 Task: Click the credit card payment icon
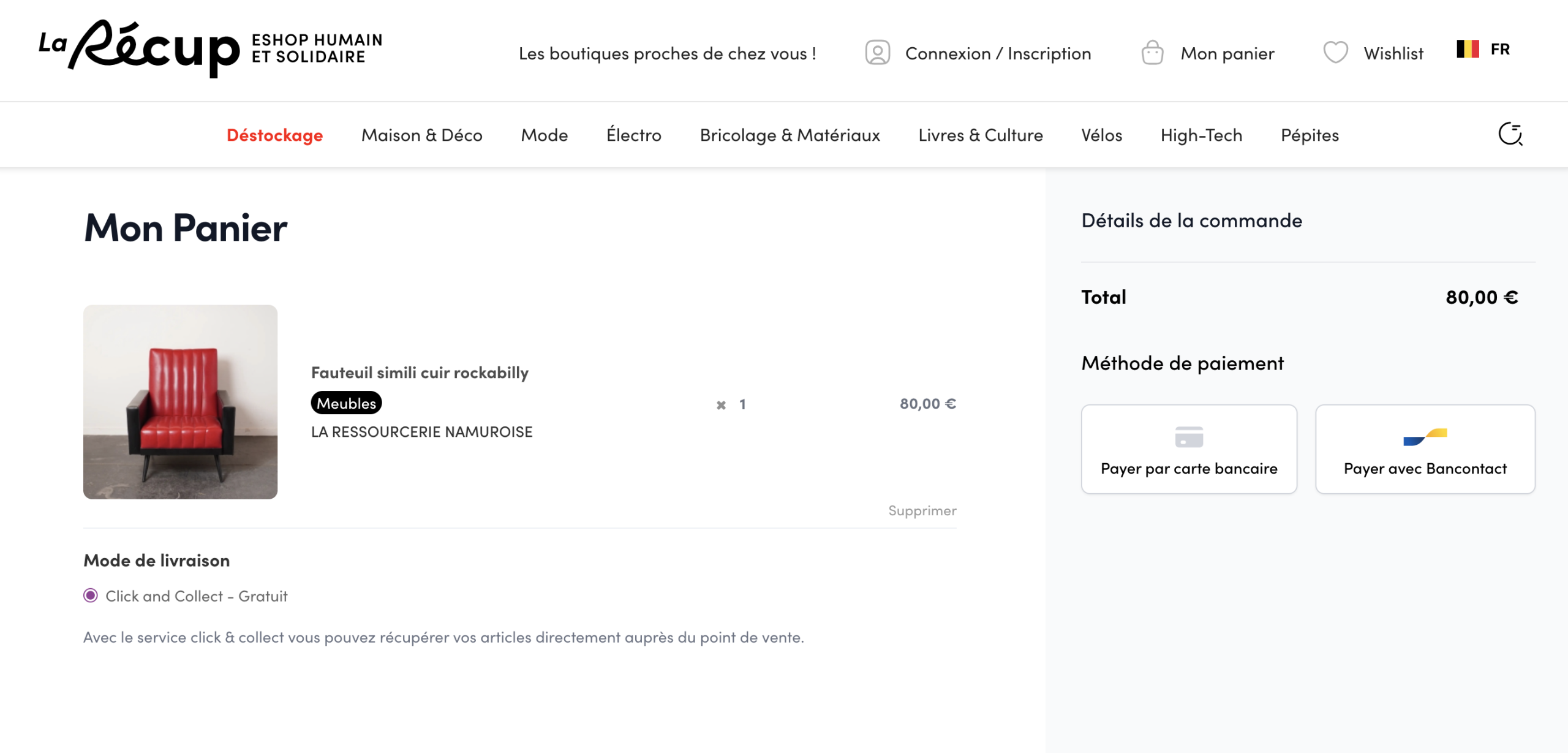(1188, 437)
